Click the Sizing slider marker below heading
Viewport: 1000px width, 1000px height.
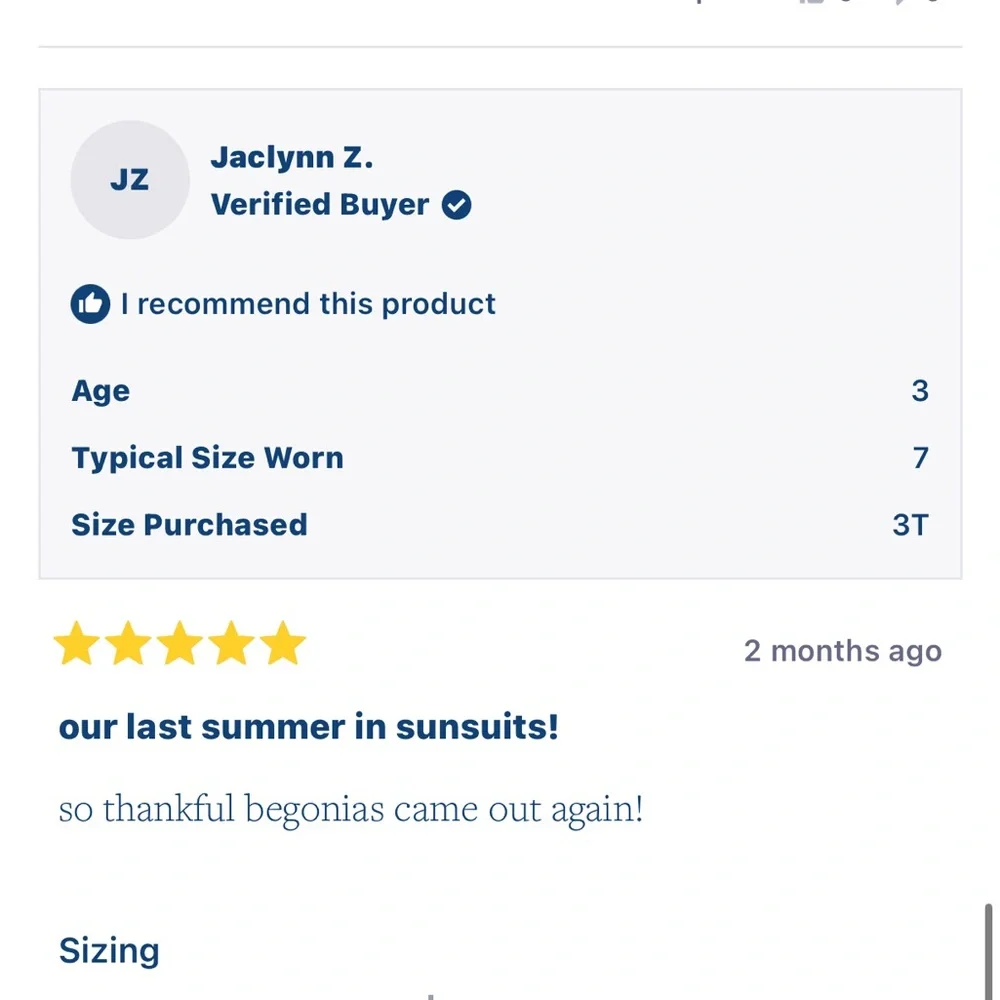pyautogui.click(x=431, y=996)
